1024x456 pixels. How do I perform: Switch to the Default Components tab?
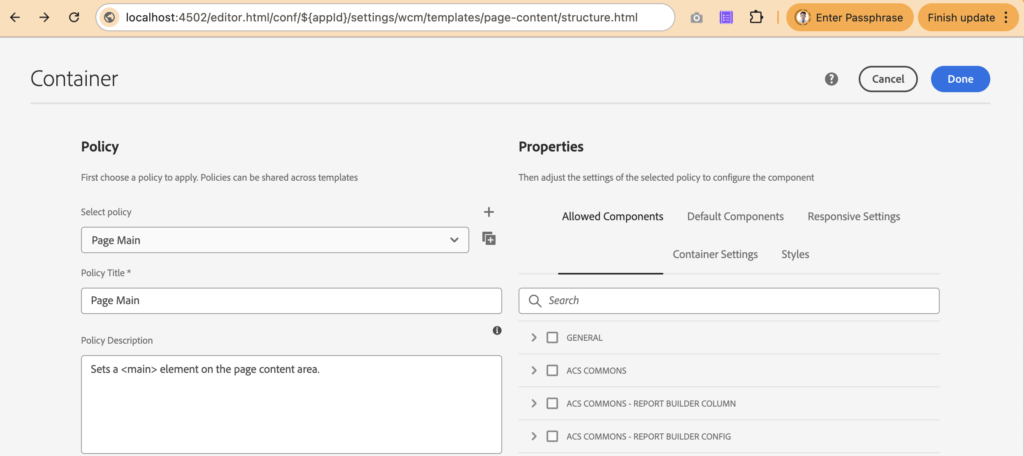tap(735, 217)
